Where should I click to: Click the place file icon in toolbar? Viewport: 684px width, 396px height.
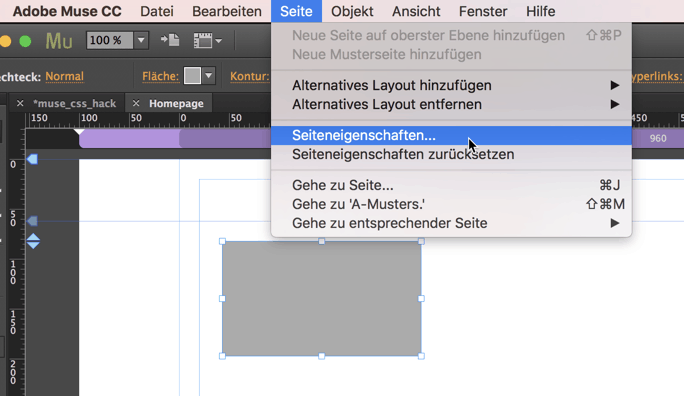click(170, 40)
